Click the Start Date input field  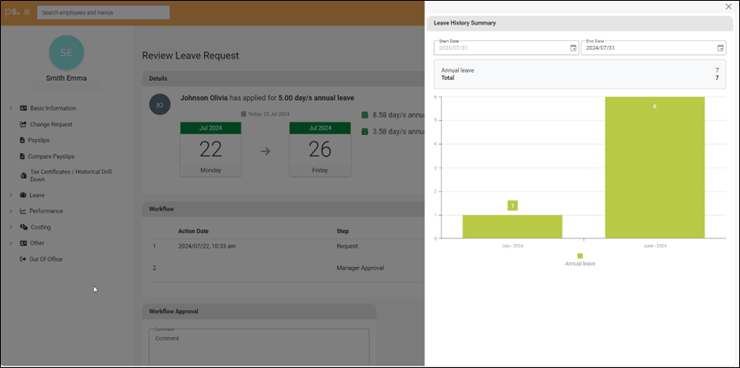pyautogui.click(x=506, y=48)
